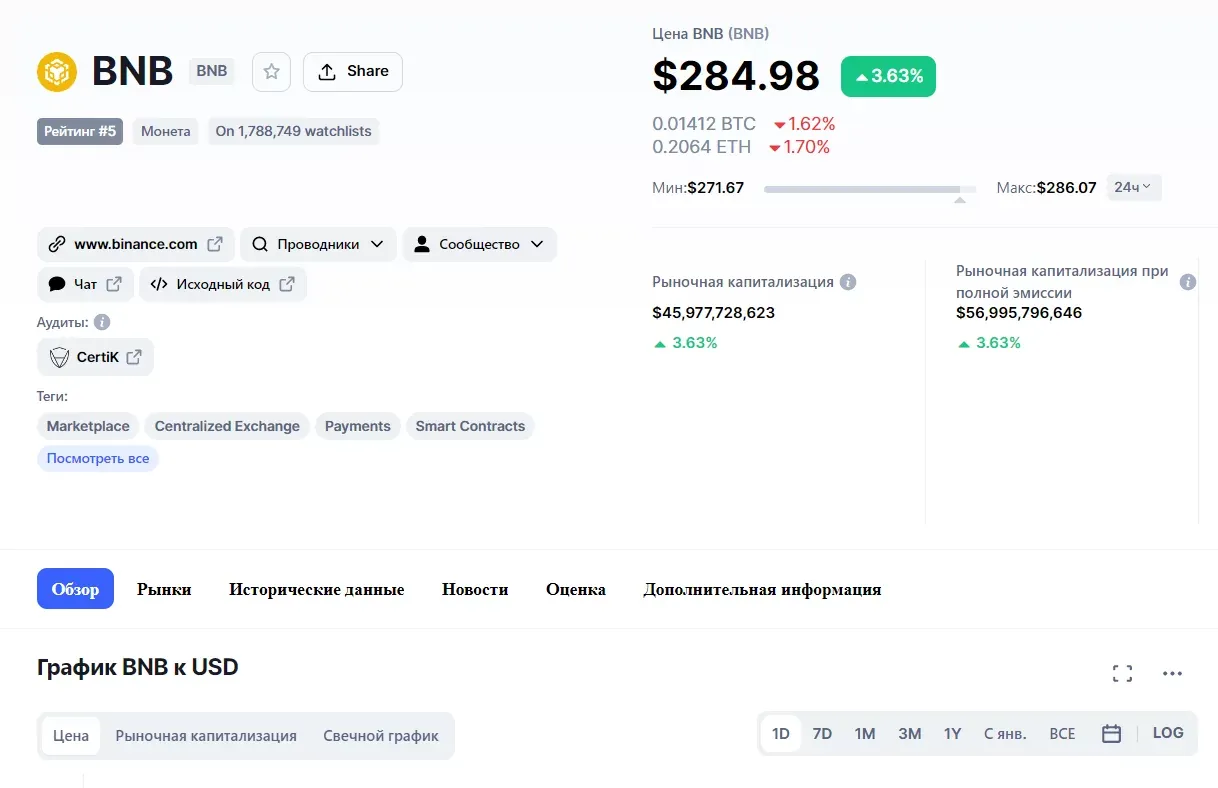The width and height of the screenshot is (1218, 788).
Task: Click the green 3.63% price change badge
Action: tap(888, 76)
